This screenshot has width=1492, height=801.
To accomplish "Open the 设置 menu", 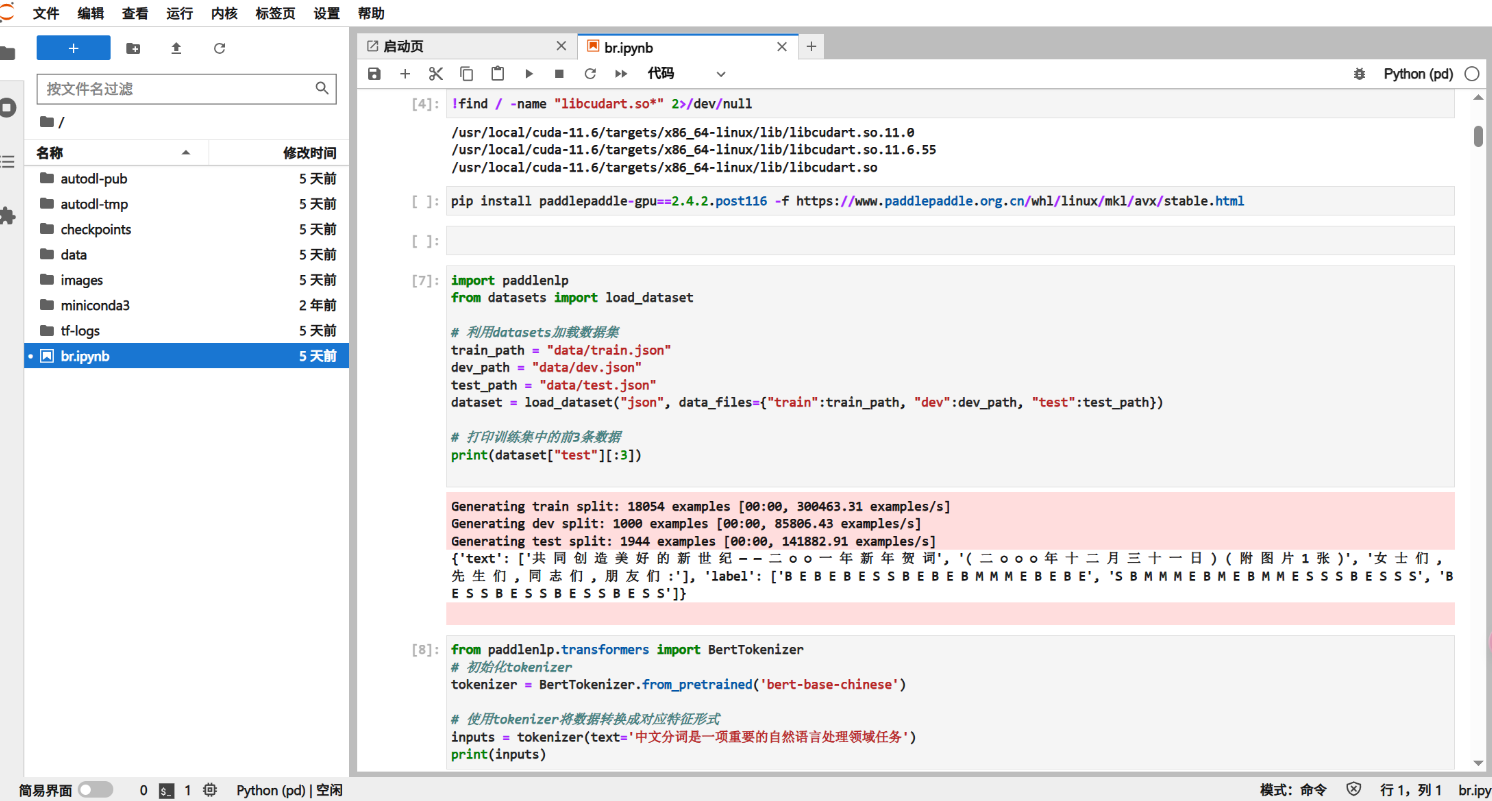I will 327,13.
